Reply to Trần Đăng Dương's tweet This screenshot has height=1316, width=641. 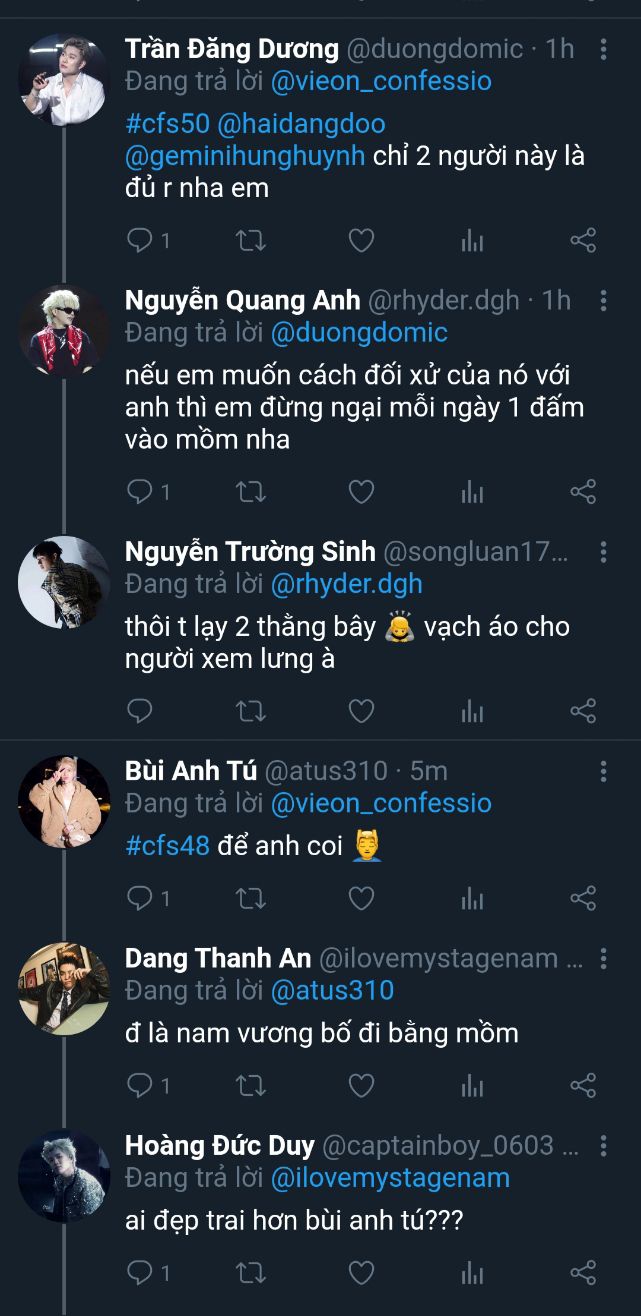[x=141, y=240]
